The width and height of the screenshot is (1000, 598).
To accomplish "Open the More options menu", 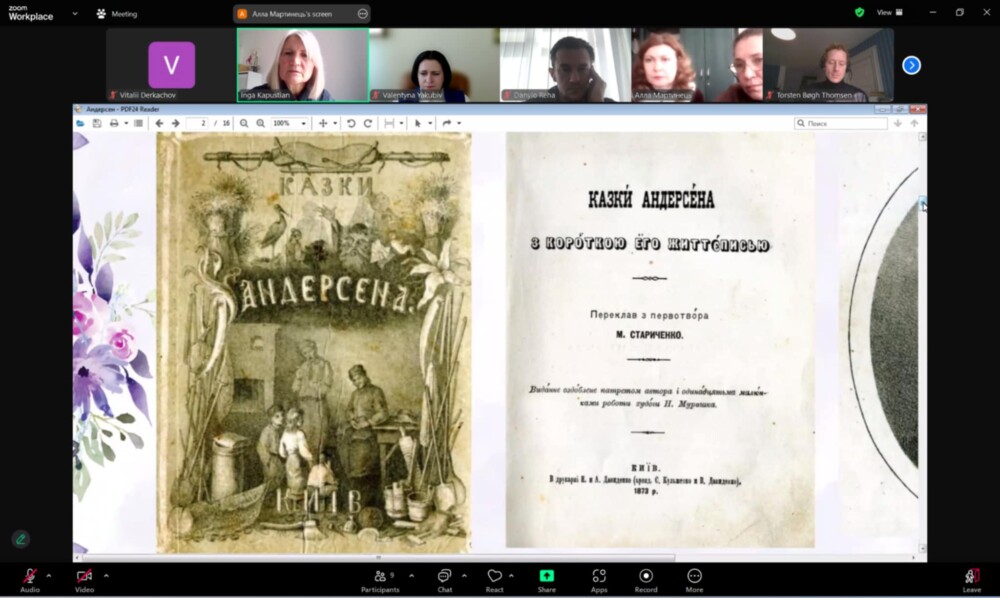I will point(694,577).
